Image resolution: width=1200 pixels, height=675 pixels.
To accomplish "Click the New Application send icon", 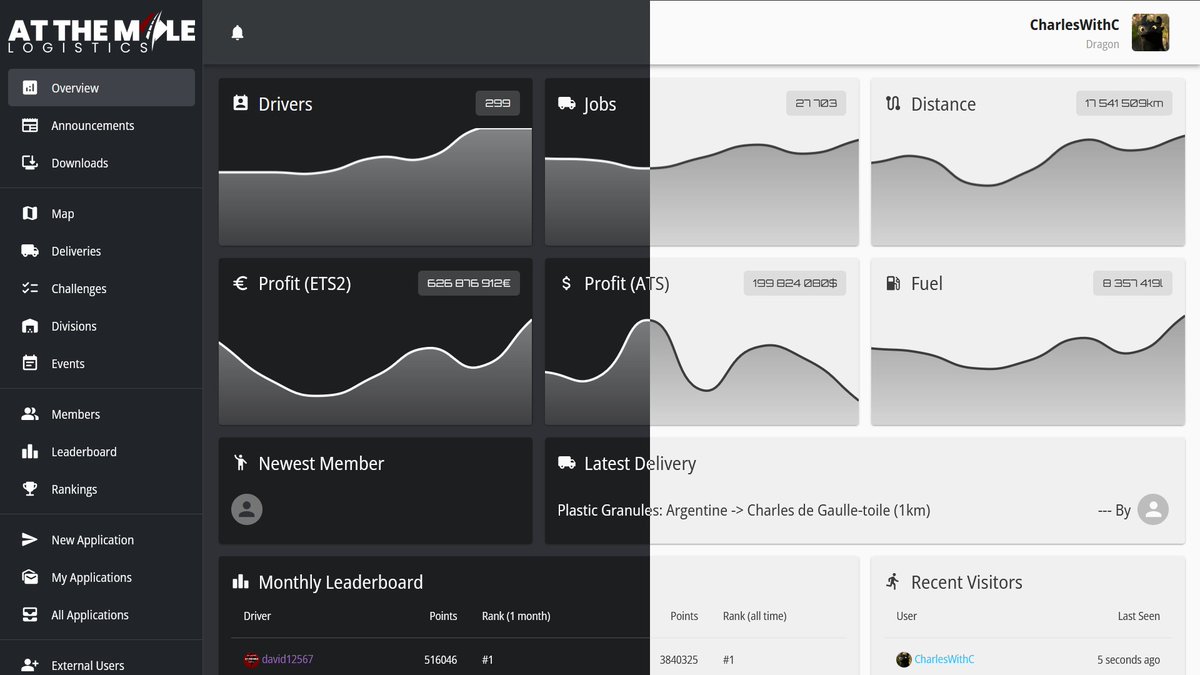I will click(x=30, y=540).
